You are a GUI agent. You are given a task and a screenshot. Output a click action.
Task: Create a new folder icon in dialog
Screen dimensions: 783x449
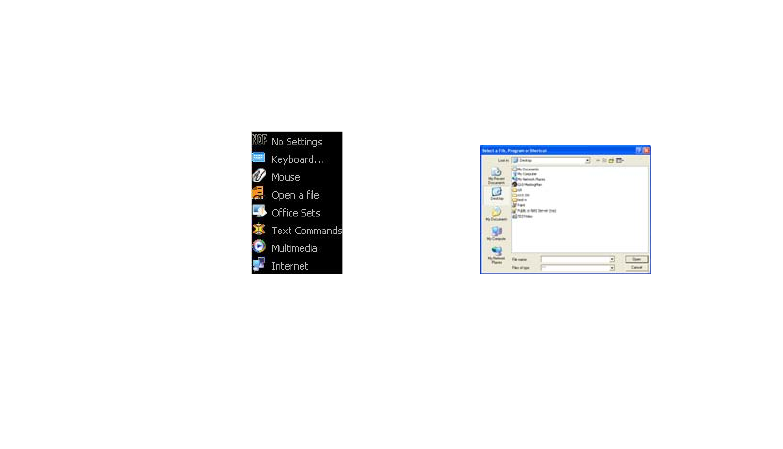(x=611, y=160)
